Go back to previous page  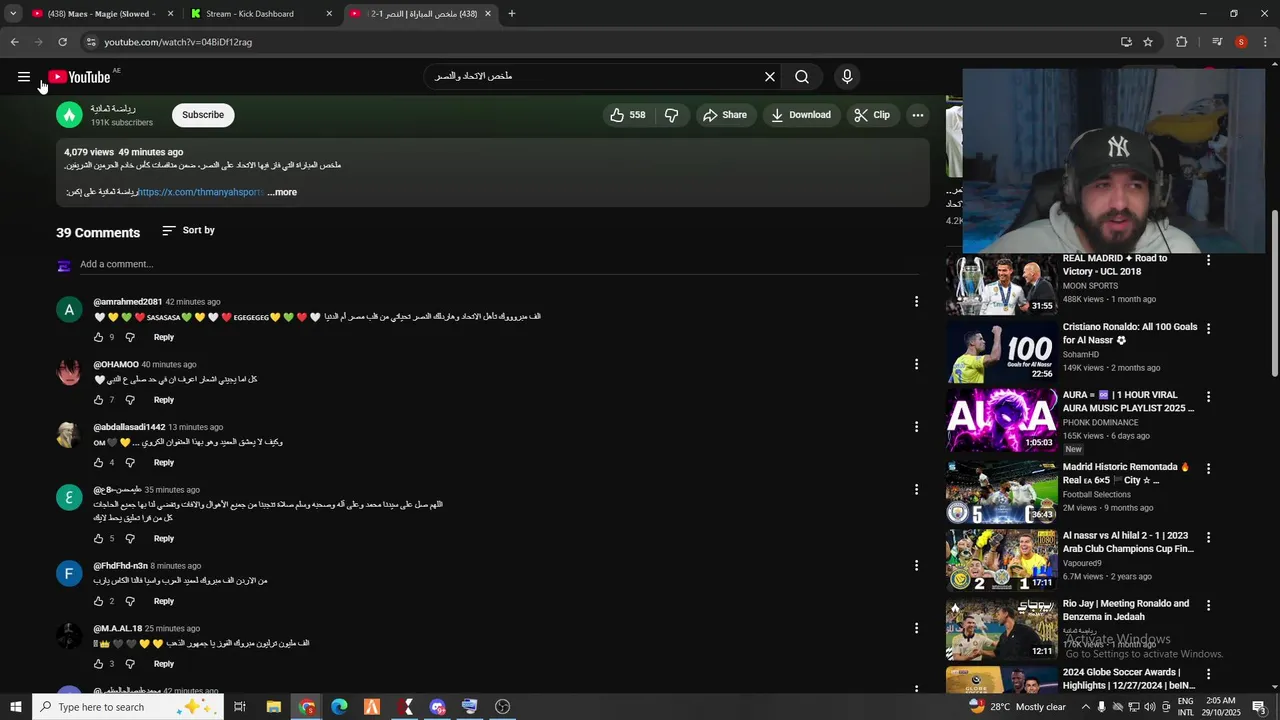[x=14, y=42]
